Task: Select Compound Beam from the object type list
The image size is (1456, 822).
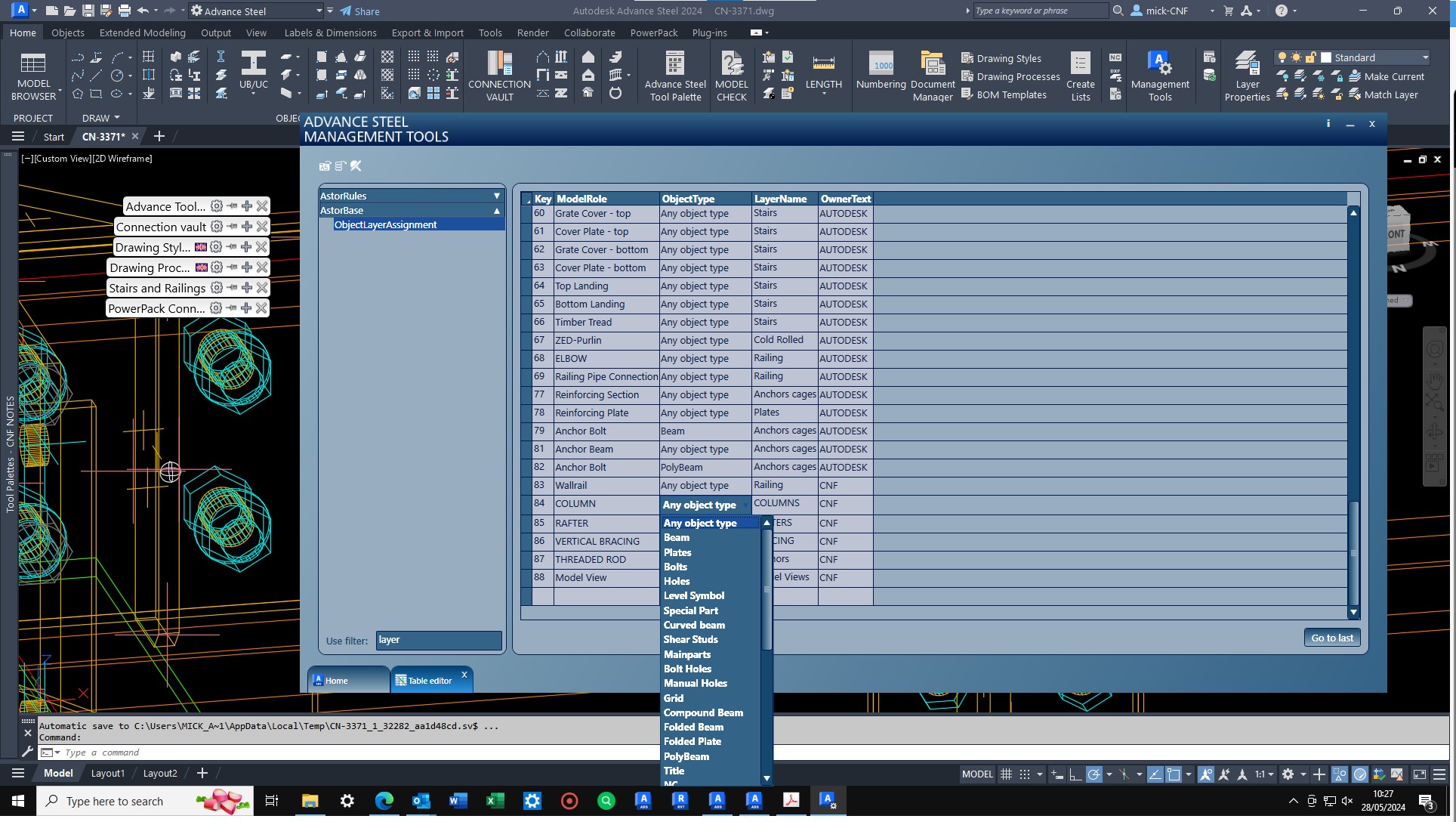Action: (702, 712)
